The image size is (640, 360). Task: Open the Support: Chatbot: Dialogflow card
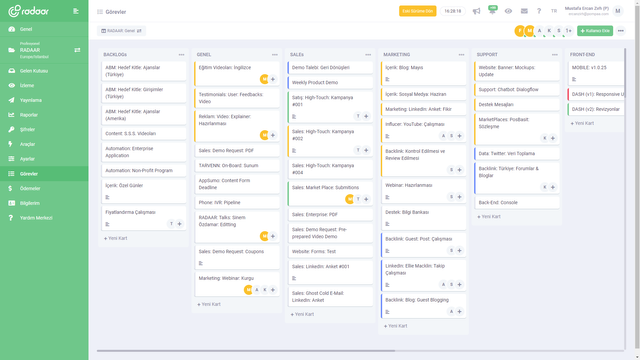tap(517, 89)
